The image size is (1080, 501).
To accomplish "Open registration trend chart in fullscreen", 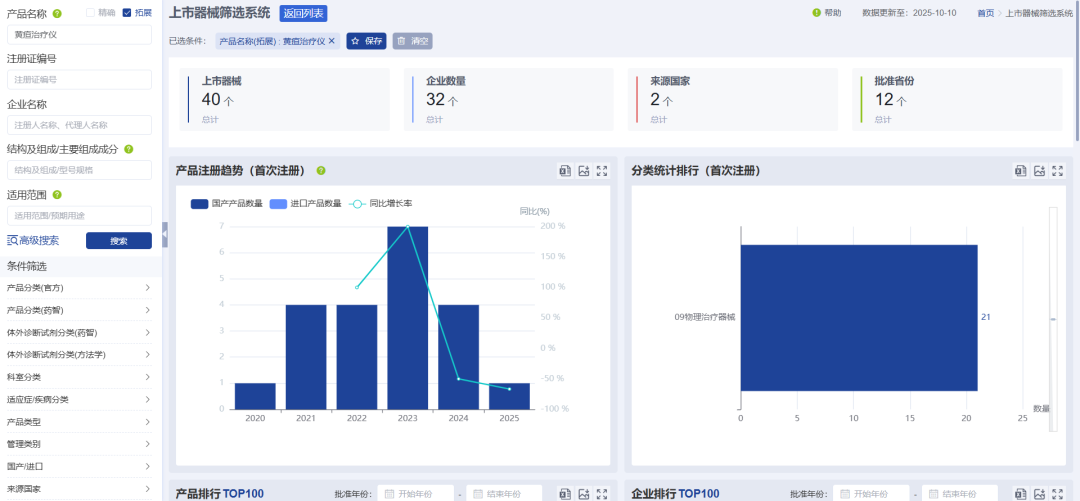I will (602, 171).
